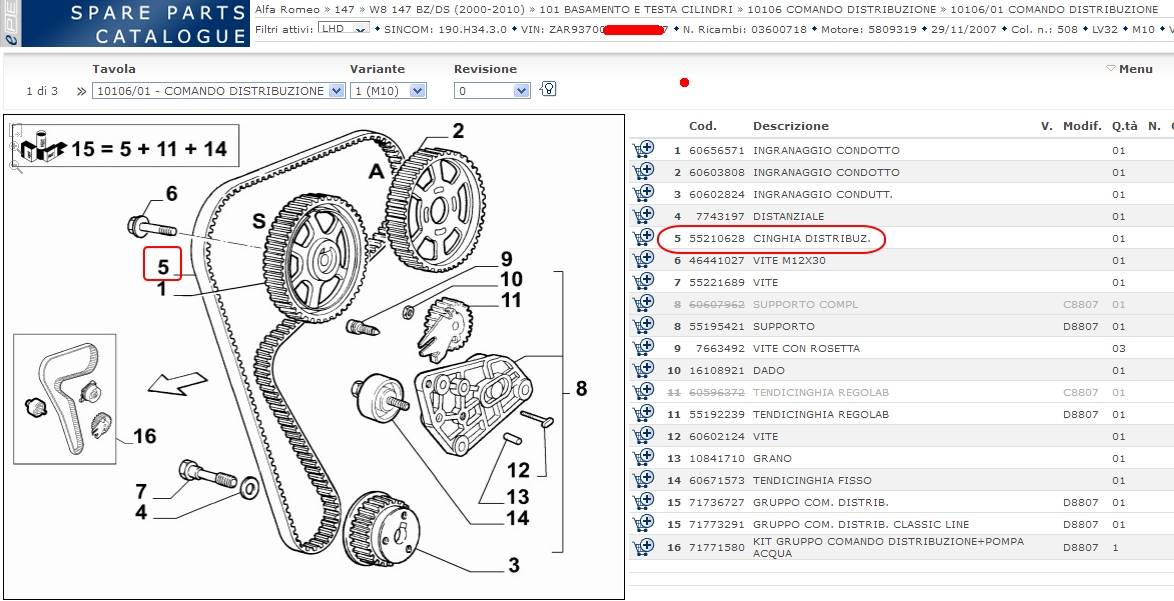Click the Spare Parts Catalogue logo
The image size is (1174, 601).
[x=124, y=23]
